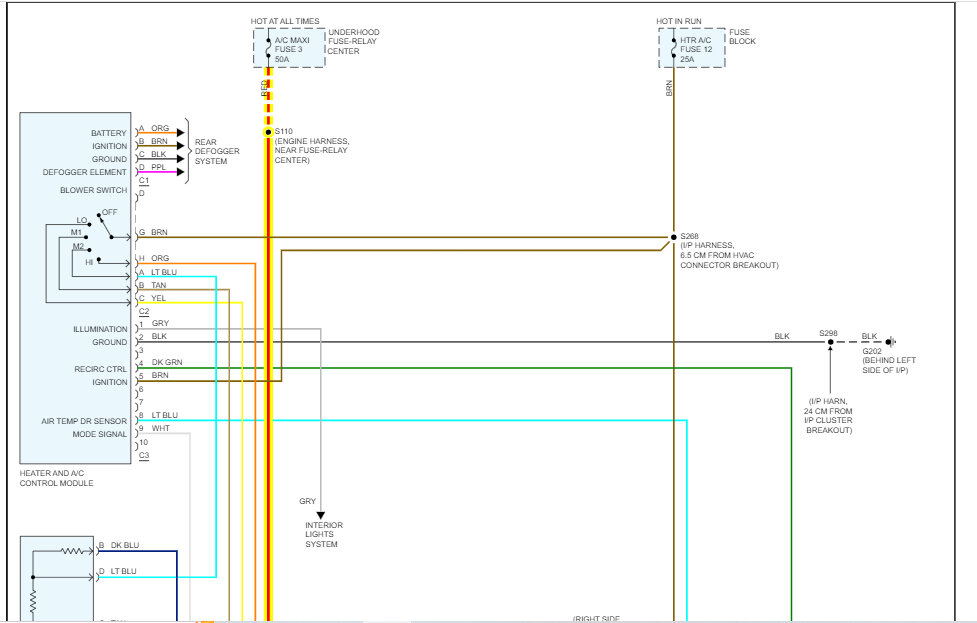Click the ILLUMINATION terminal label
Viewport: 977px width, 623px height.
(100, 329)
